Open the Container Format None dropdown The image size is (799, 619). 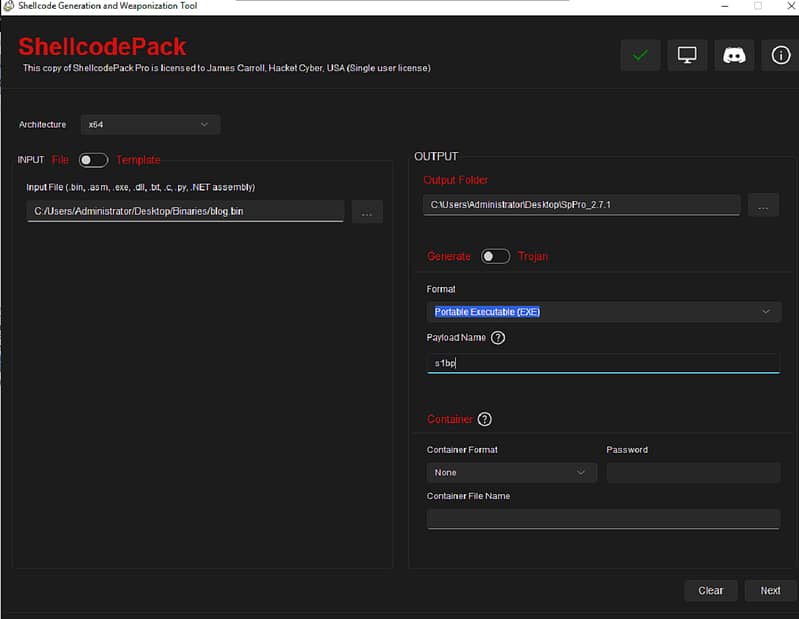(x=512, y=473)
